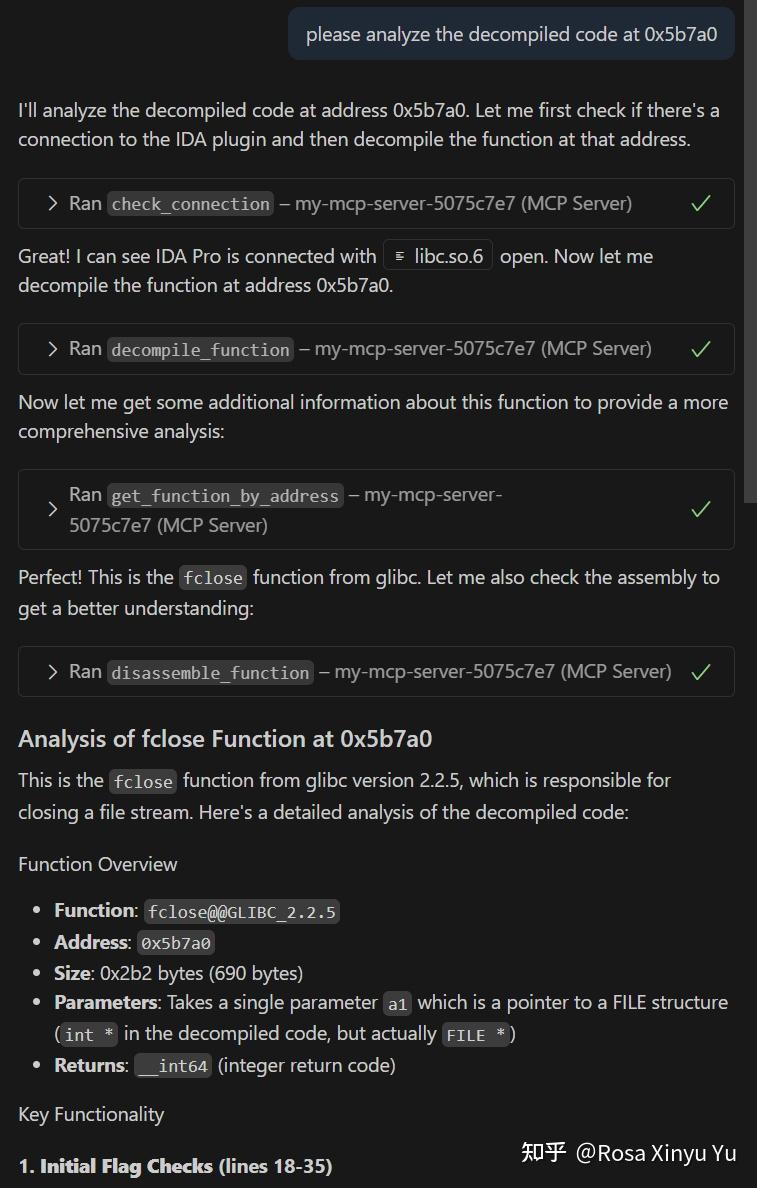Click the FILE * code token
This screenshot has width=757, height=1188.
point(477,1034)
